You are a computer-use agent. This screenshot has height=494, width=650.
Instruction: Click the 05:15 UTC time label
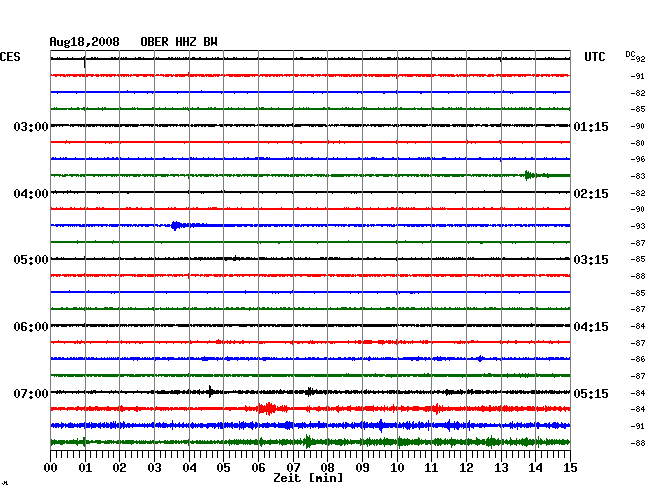point(591,393)
